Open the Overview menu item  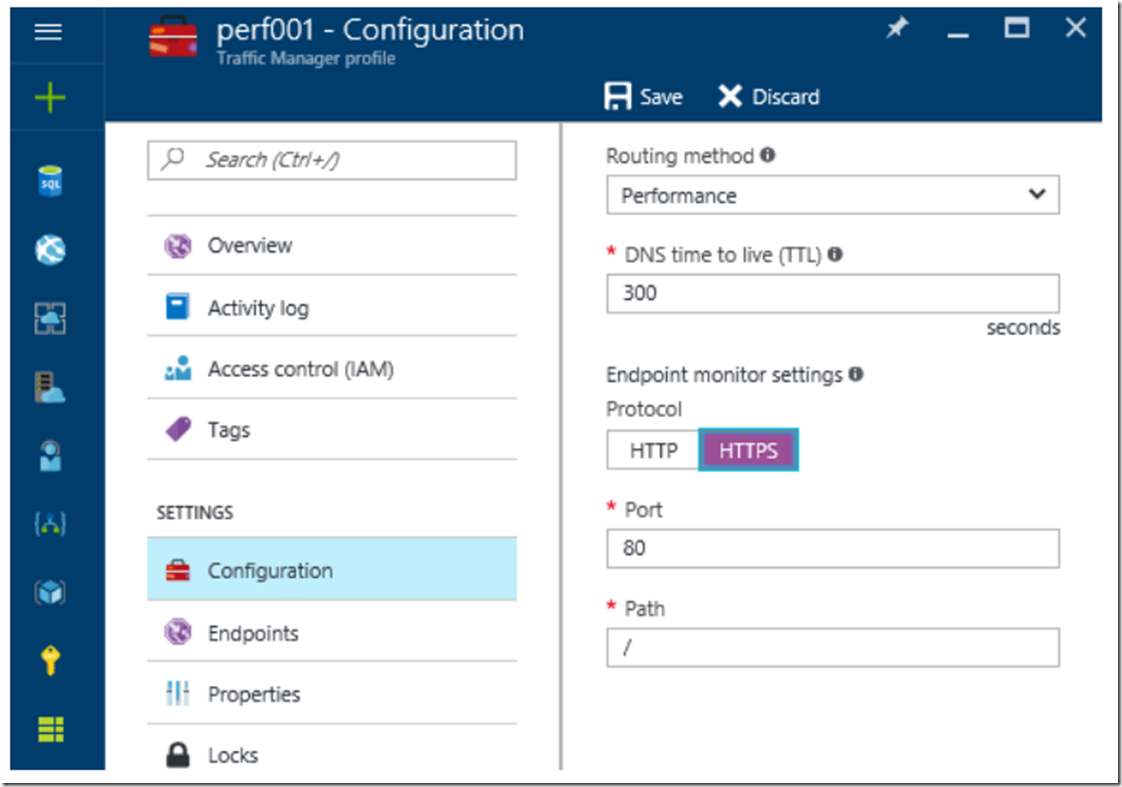[332, 245]
